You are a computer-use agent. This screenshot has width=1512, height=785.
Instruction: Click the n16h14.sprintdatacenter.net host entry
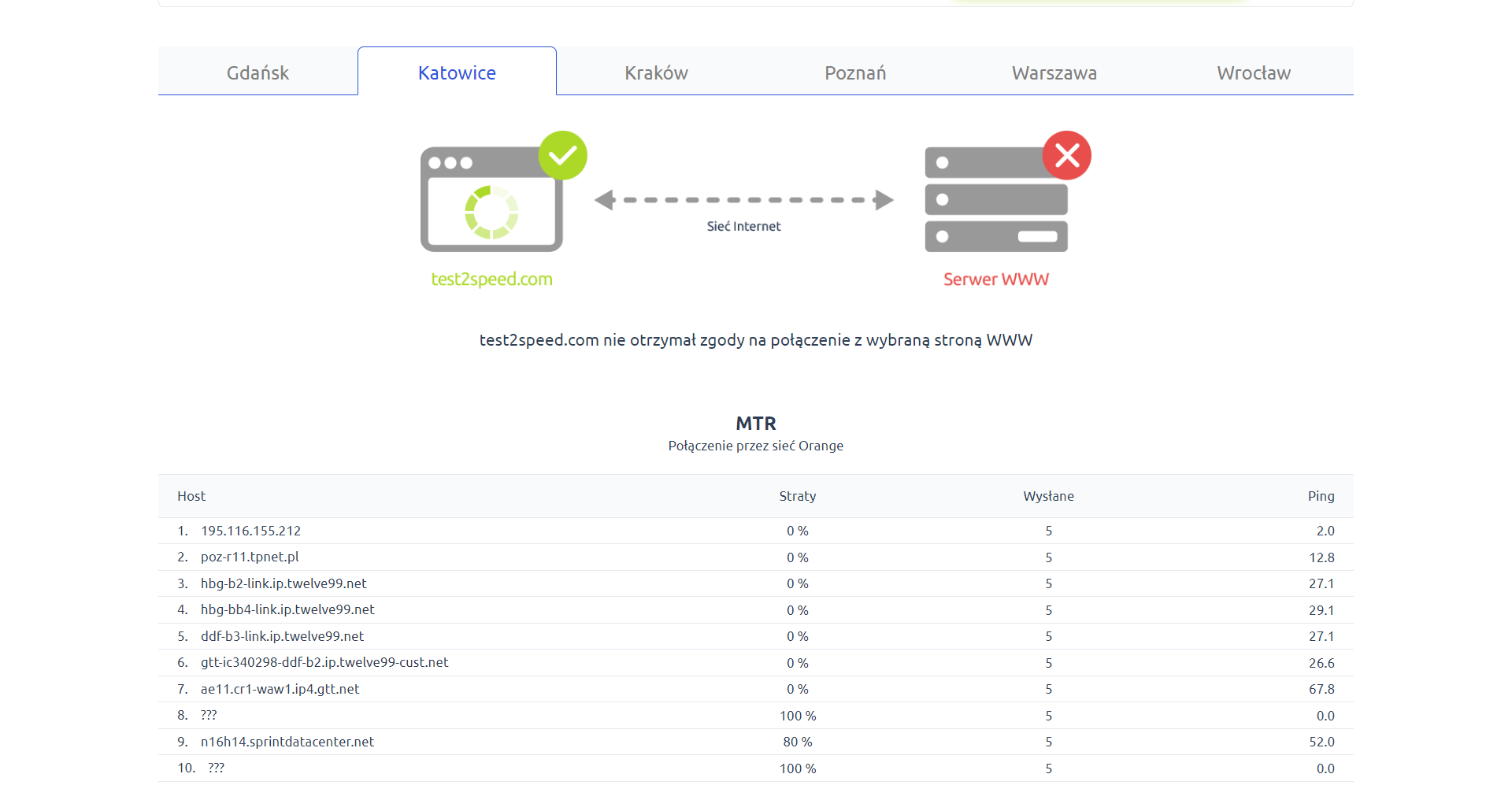click(287, 742)
